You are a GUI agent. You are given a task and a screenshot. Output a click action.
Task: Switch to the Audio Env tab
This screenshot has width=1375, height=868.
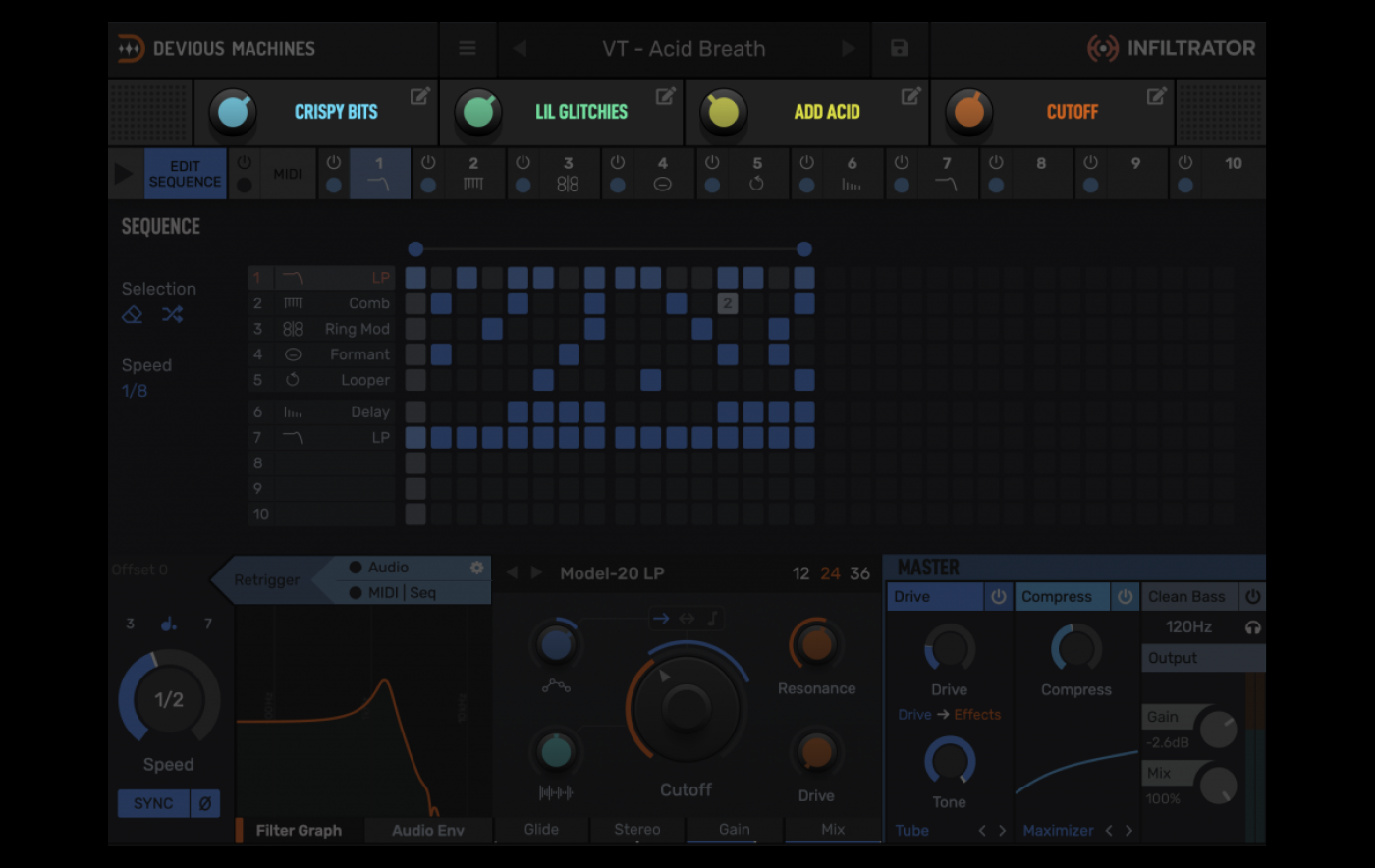coord(428,830)
